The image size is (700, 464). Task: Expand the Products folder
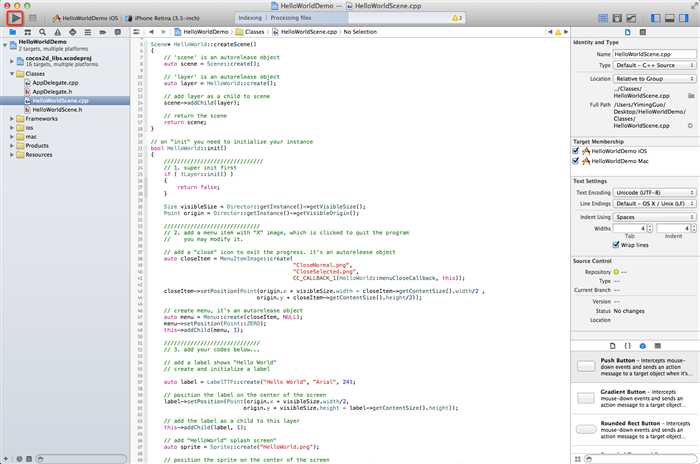(x=12, y=146)
